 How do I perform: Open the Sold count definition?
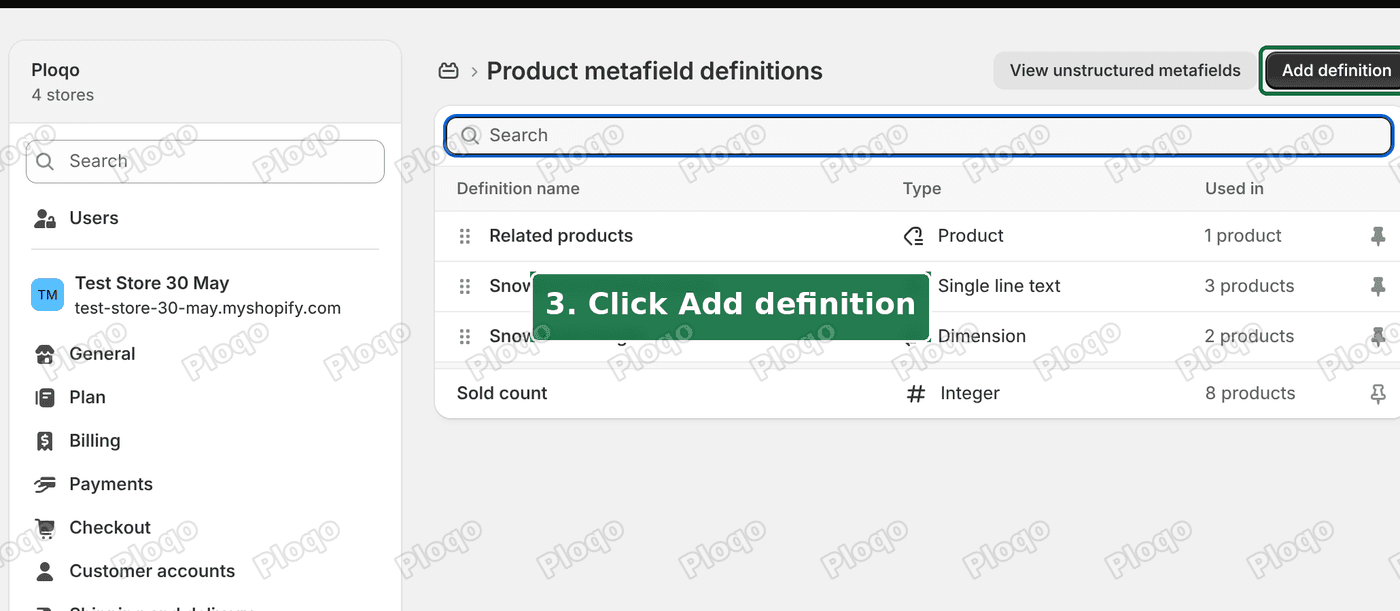coord(502,394)
